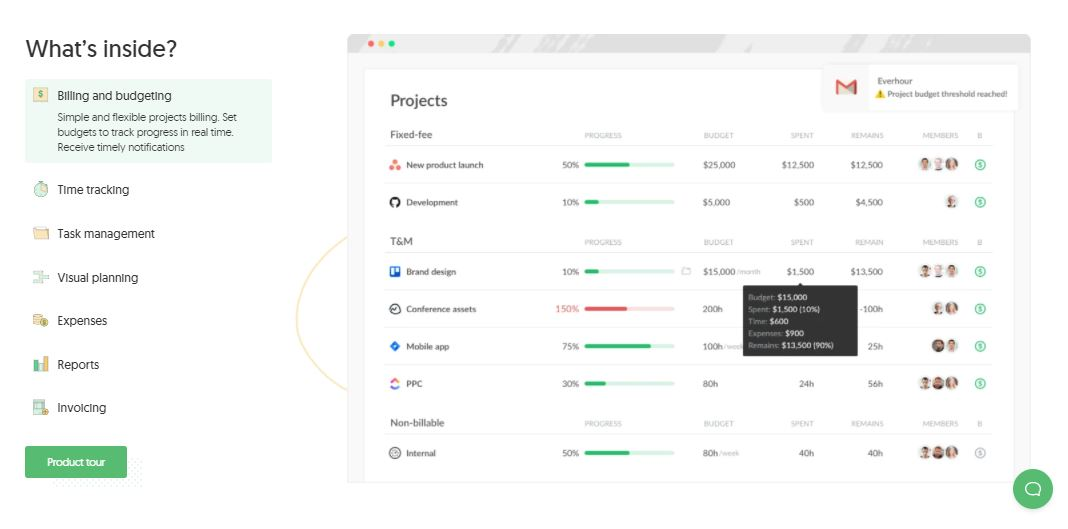Click the Non-billable section heading
The width and height of the screenshot is (1068, 529).
point(417,423)
